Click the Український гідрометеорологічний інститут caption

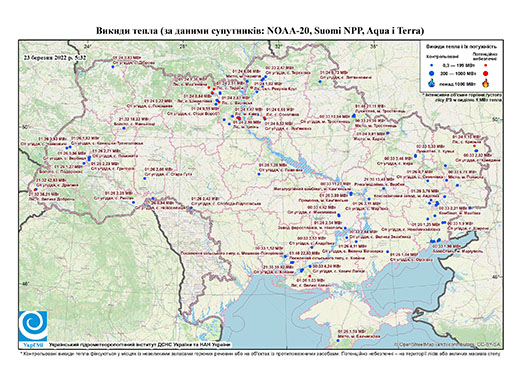139,345
